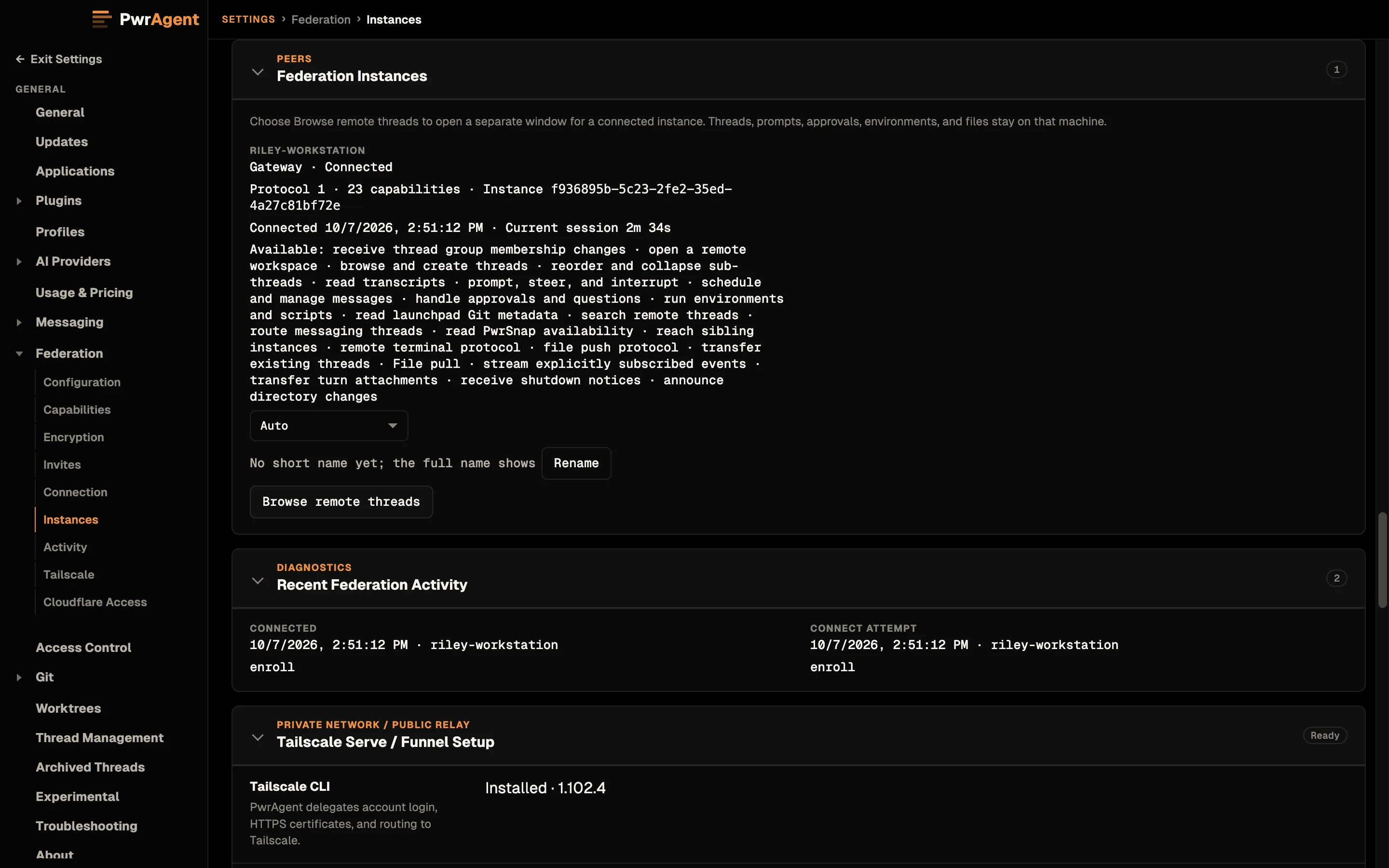Select Activity under Federation
Screen dimensions: 1389x868
pos(65,548)
